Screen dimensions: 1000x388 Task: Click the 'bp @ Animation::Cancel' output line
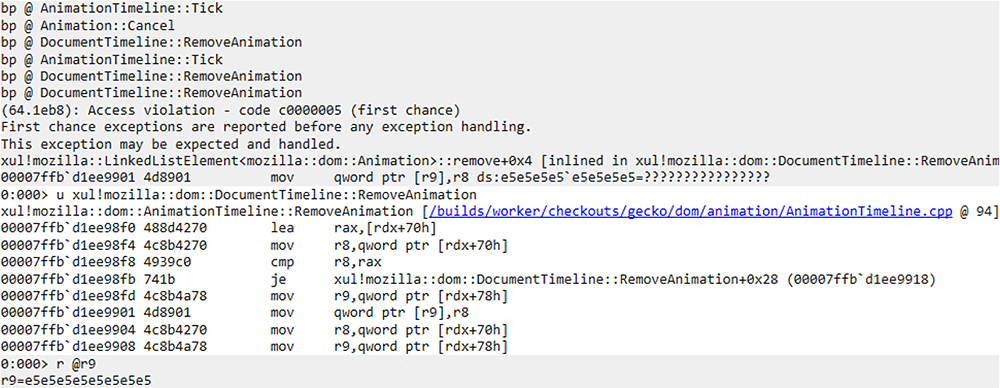[88, 26]
